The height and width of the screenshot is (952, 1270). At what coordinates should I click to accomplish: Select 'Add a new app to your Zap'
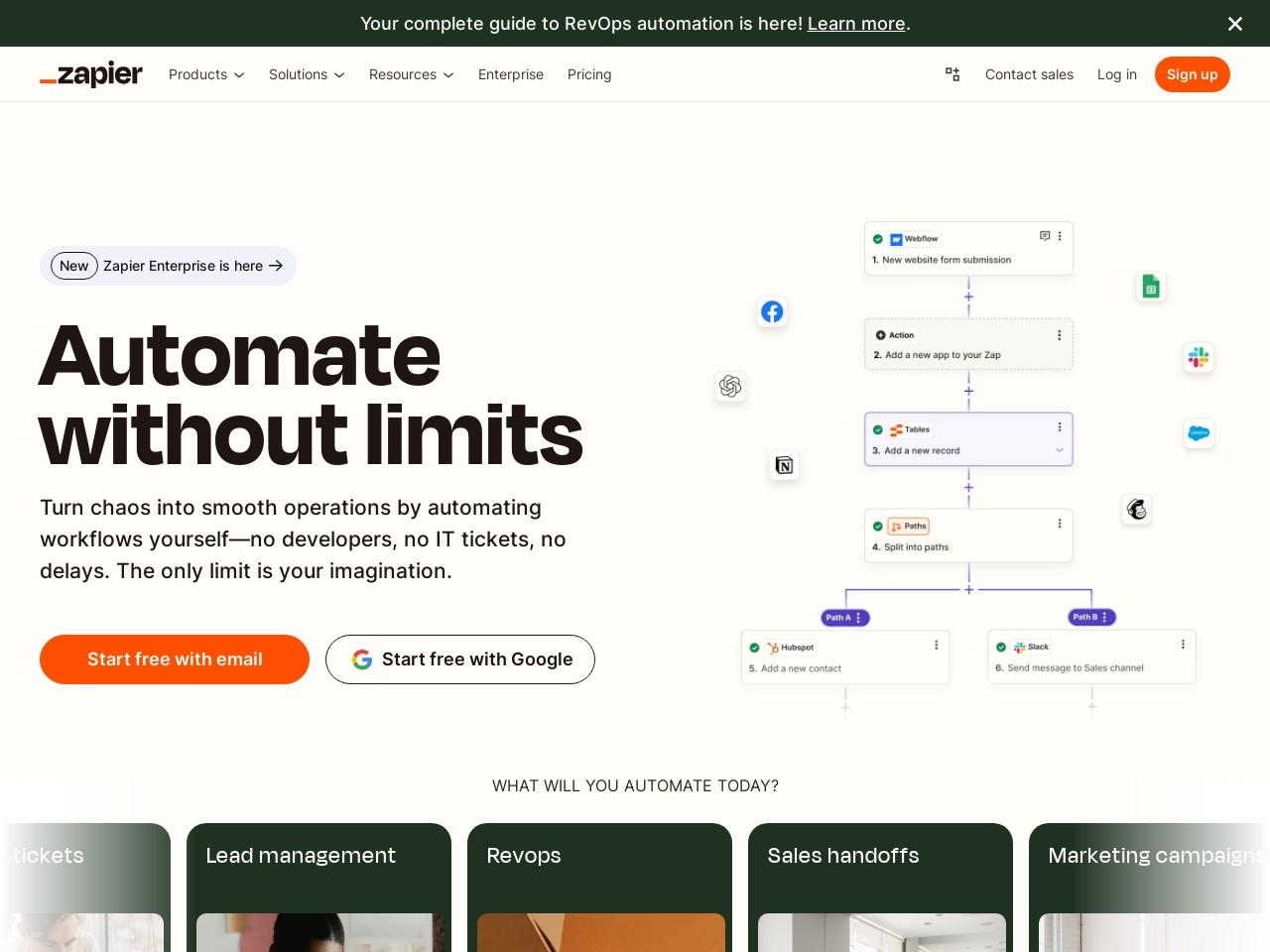(968, 344)
